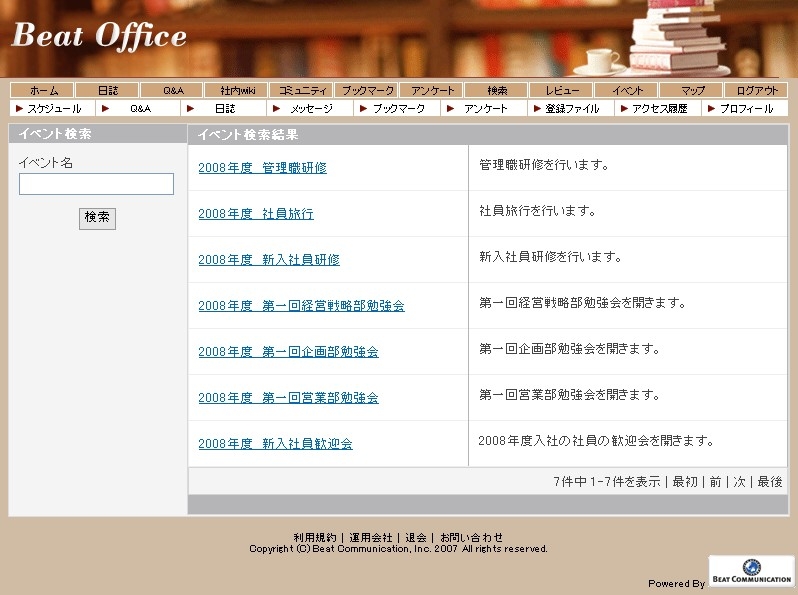The height and width of the screenshot is (595, 798).
Task: Open the 社内wiki tab
Action: [x=237, y=90]
